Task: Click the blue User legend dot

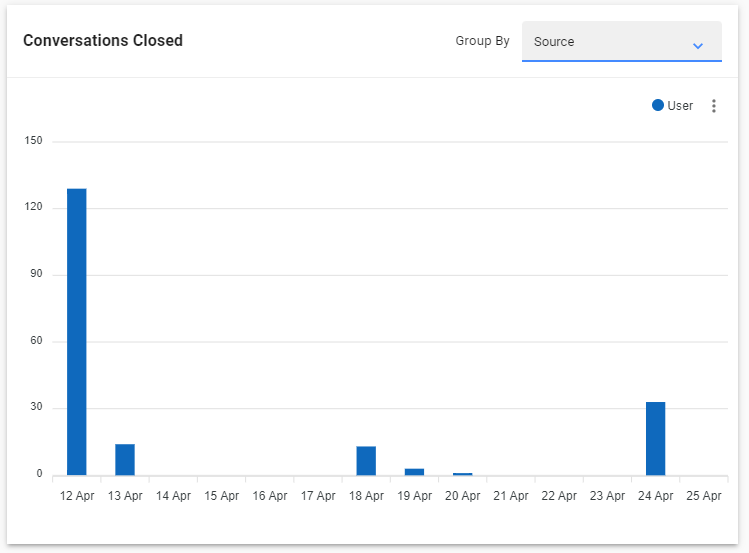Action: pos(658,106)
